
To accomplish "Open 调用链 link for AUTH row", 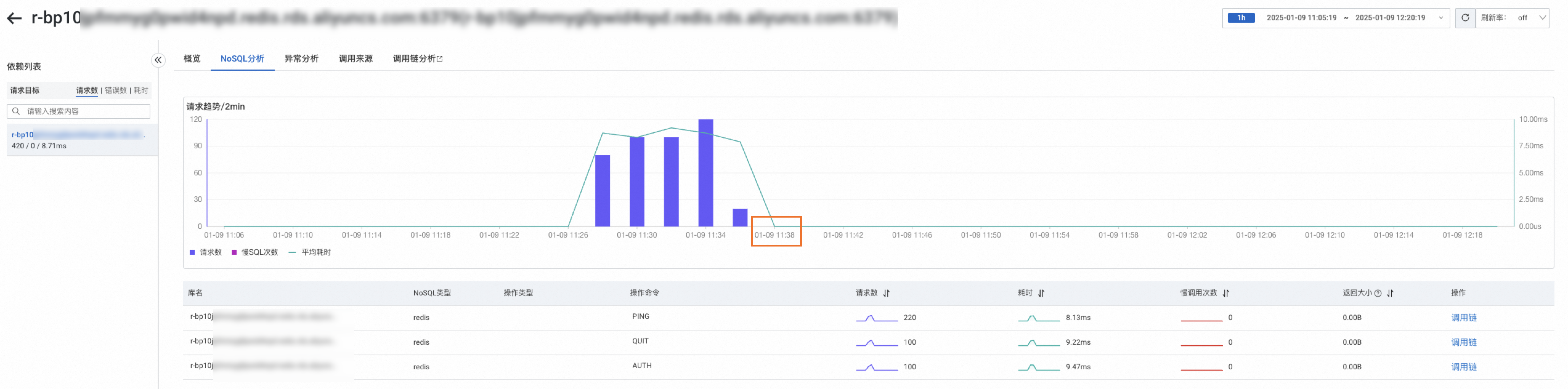I will click(1463, 367).
